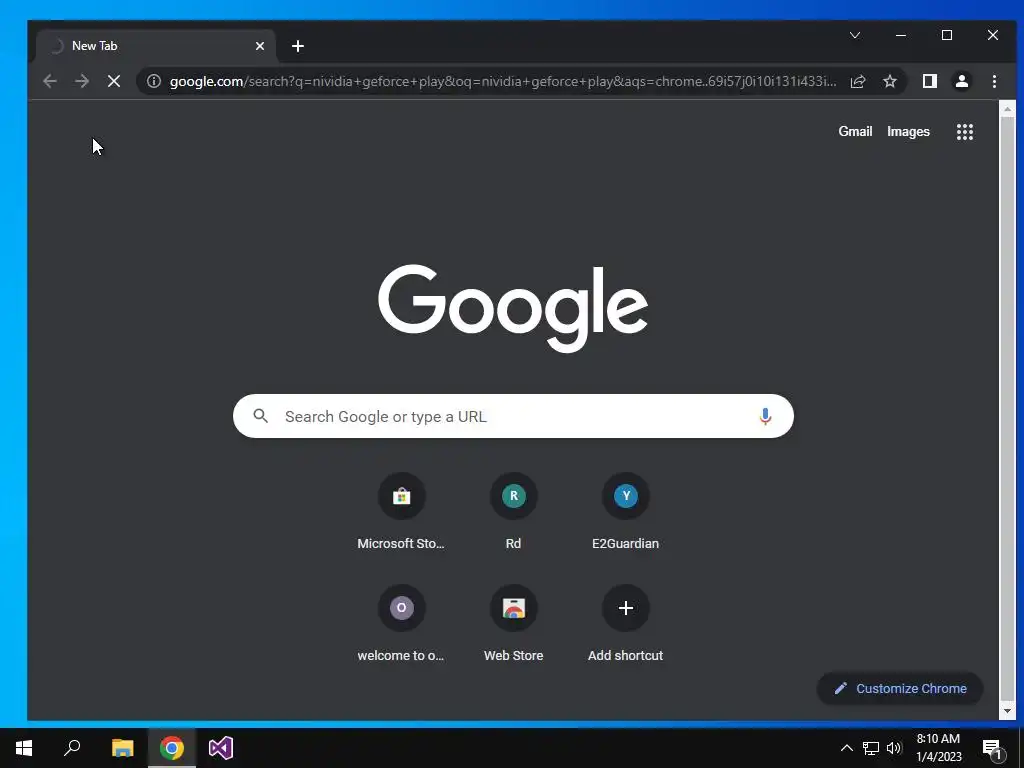Click the scrollbar down arrow

tap(1007, 711)
